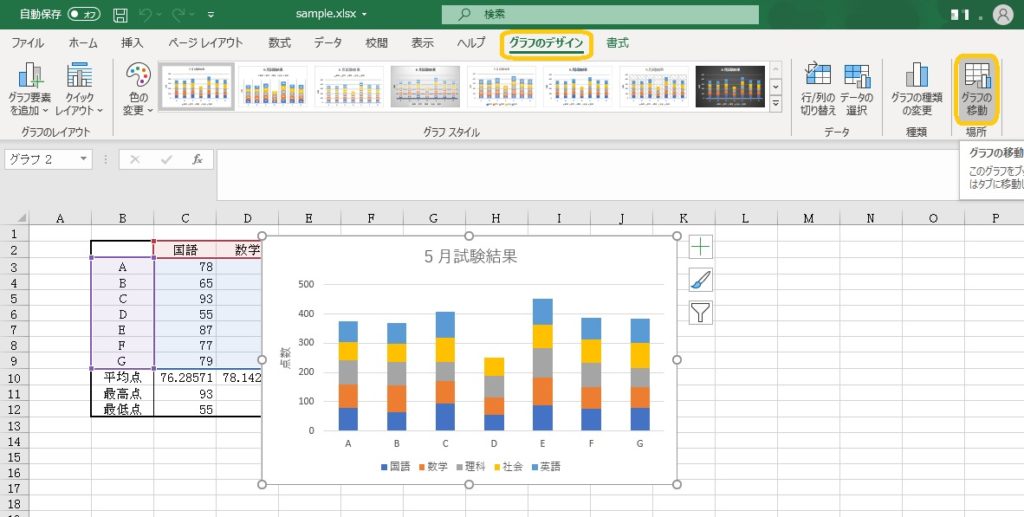Toggle the AutoSave (自動保存) switch
The width and height of the screenshot is (1024, 517).
click(x=84, y=15)
